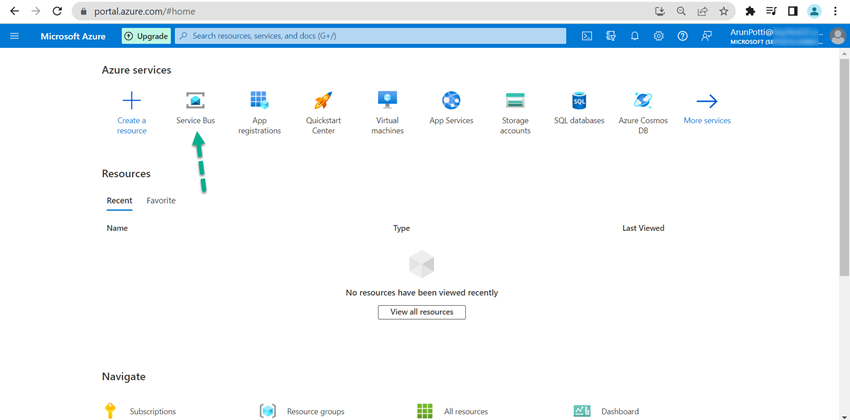Screen dimensions: 850x420
Task: Open Dashboard chart icon
Action: [x=582, y=411]
